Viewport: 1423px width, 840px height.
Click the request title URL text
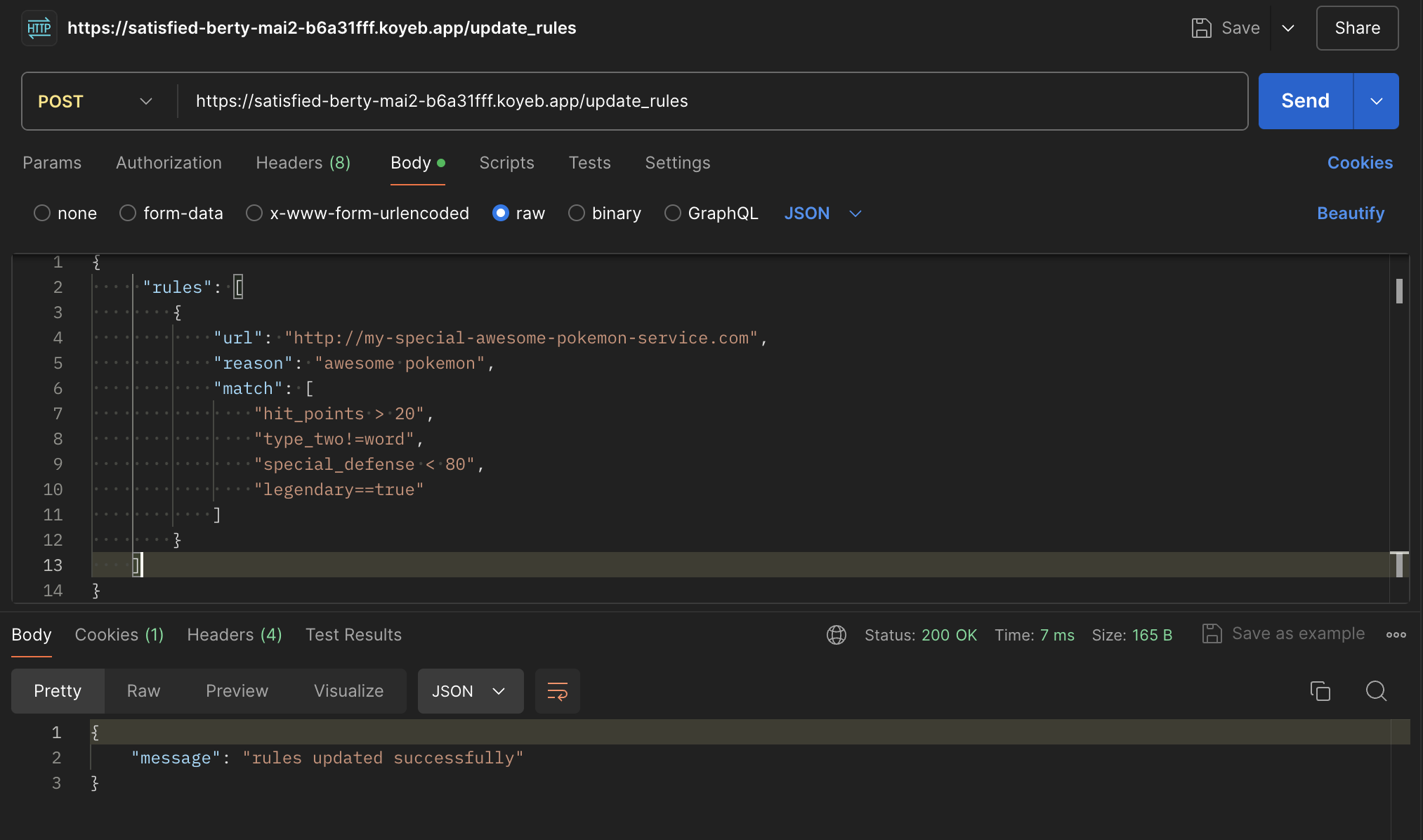322,28
